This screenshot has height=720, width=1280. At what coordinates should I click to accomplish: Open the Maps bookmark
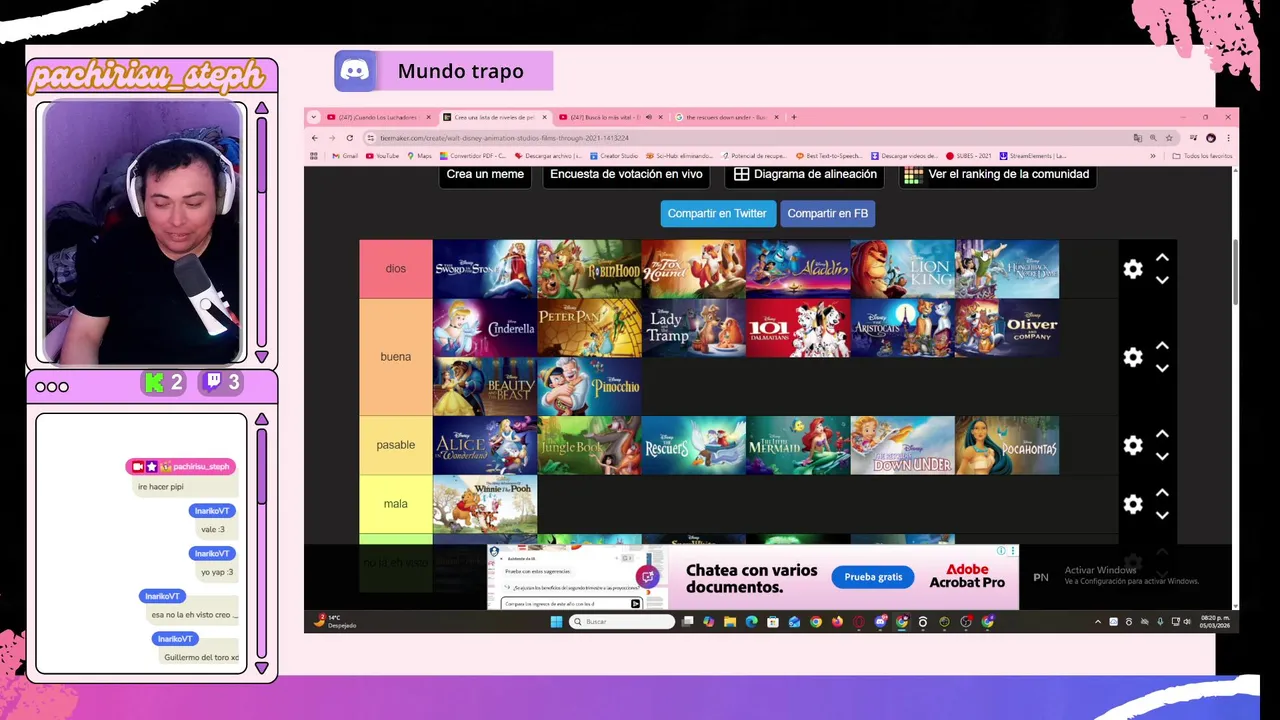419,156
